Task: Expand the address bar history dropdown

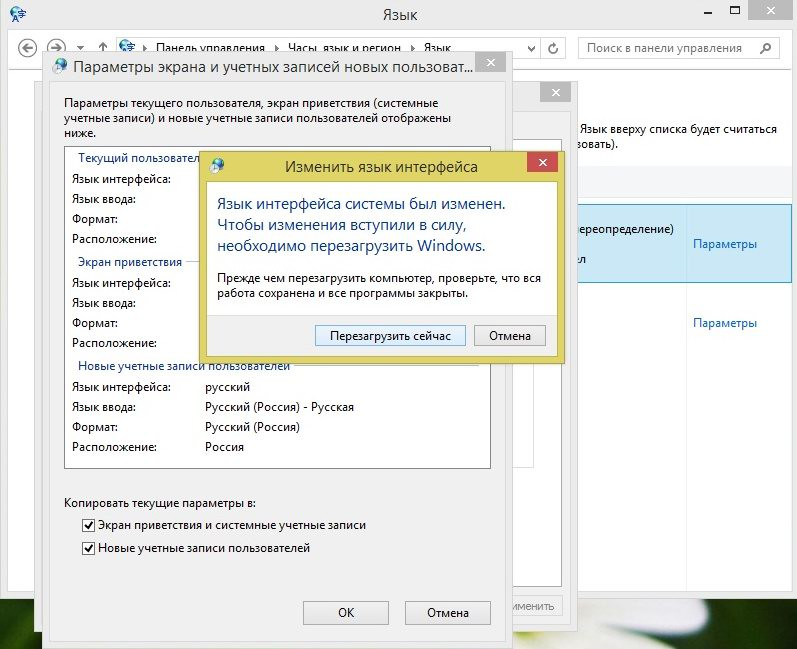Action: click(x=529, y=47)
